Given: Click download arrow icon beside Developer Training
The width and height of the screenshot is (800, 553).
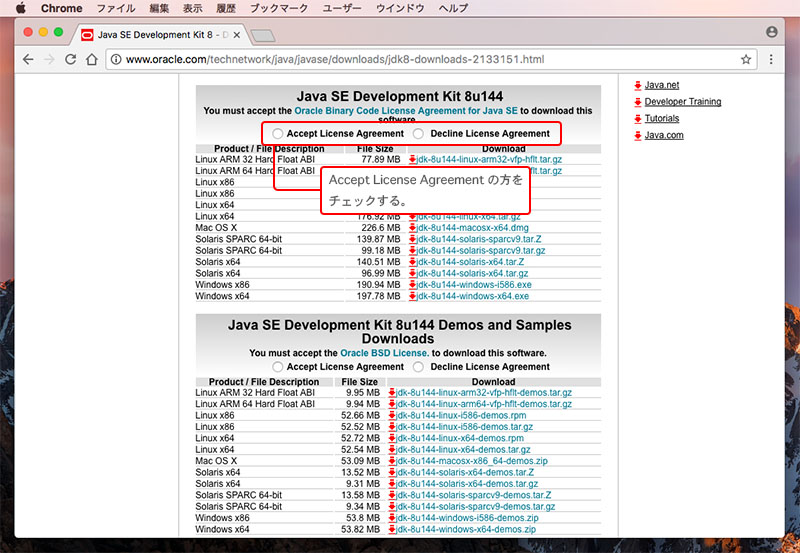Looking at the screenshot, I should pyautogui.click(x=638, y=102).
